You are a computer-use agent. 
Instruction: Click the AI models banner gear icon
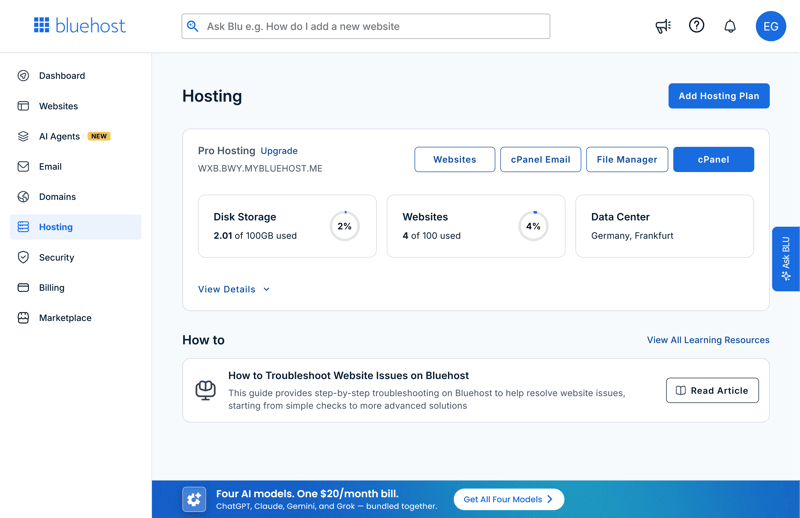coord(194,499)
